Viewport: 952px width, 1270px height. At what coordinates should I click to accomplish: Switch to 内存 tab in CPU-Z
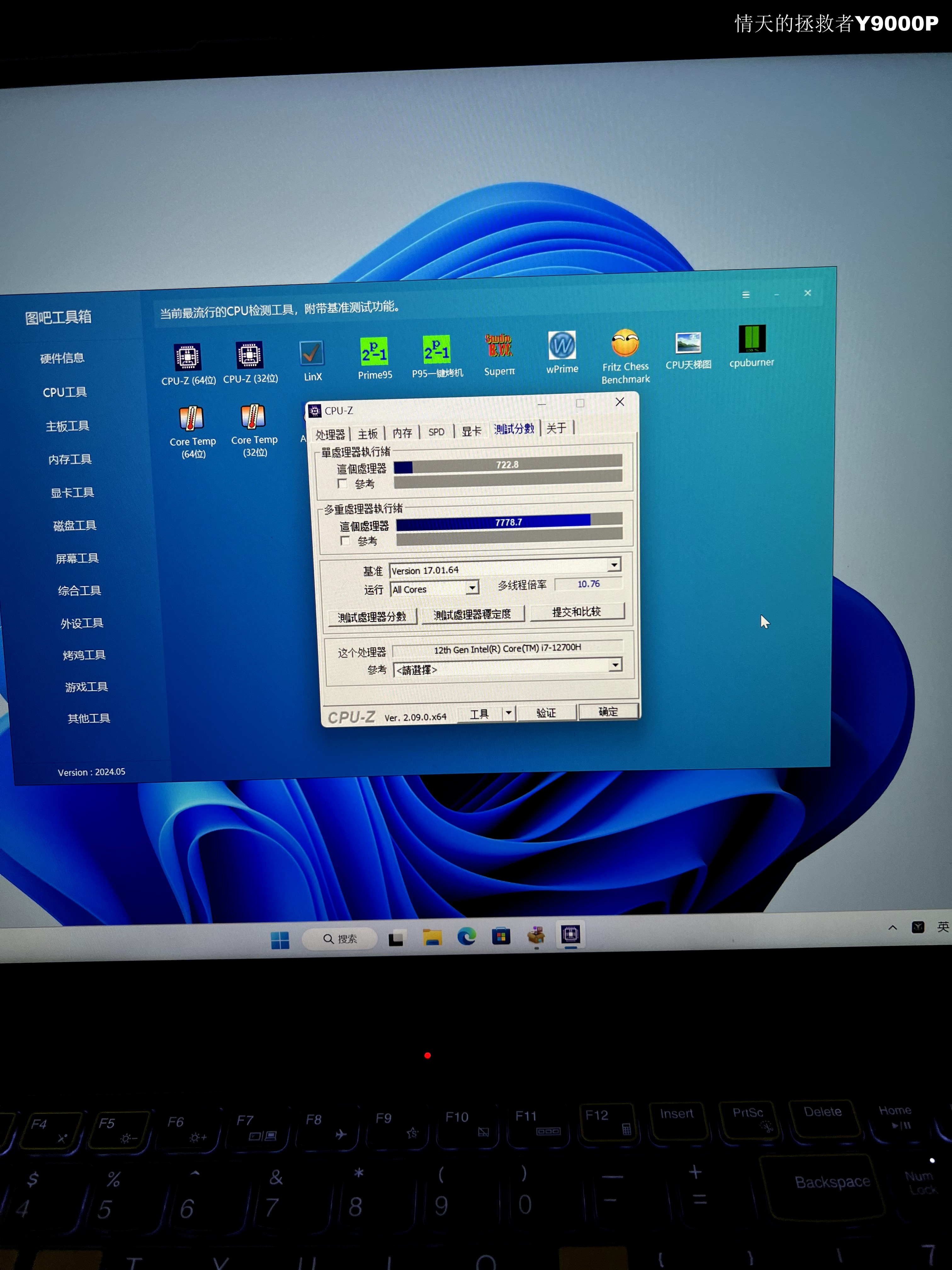tap(402, 432)
